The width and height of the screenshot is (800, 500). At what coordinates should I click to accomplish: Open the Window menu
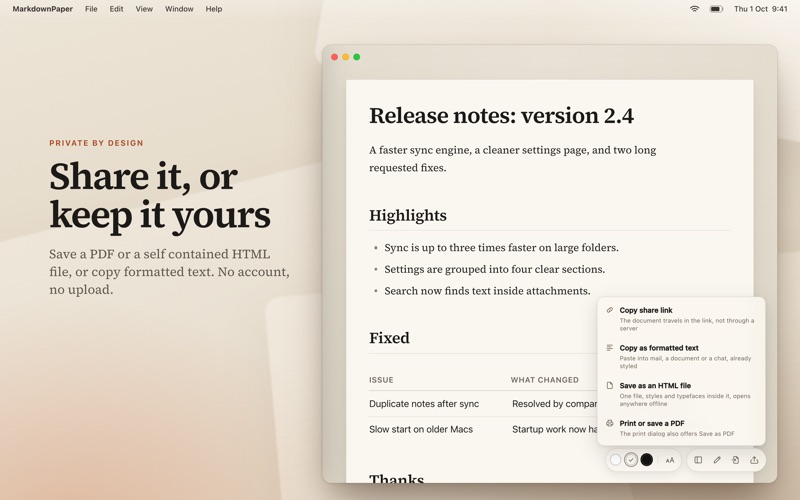(179, 9)
